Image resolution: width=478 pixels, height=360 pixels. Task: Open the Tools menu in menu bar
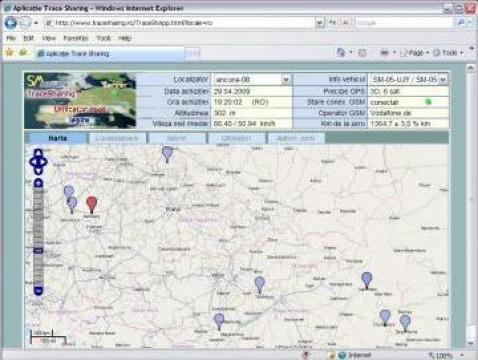[x=103, y=38]
